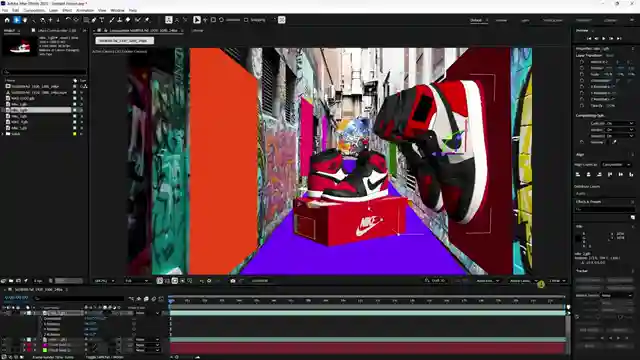
Task: Click the timeline current time indicator
Action: pos(171,301)
